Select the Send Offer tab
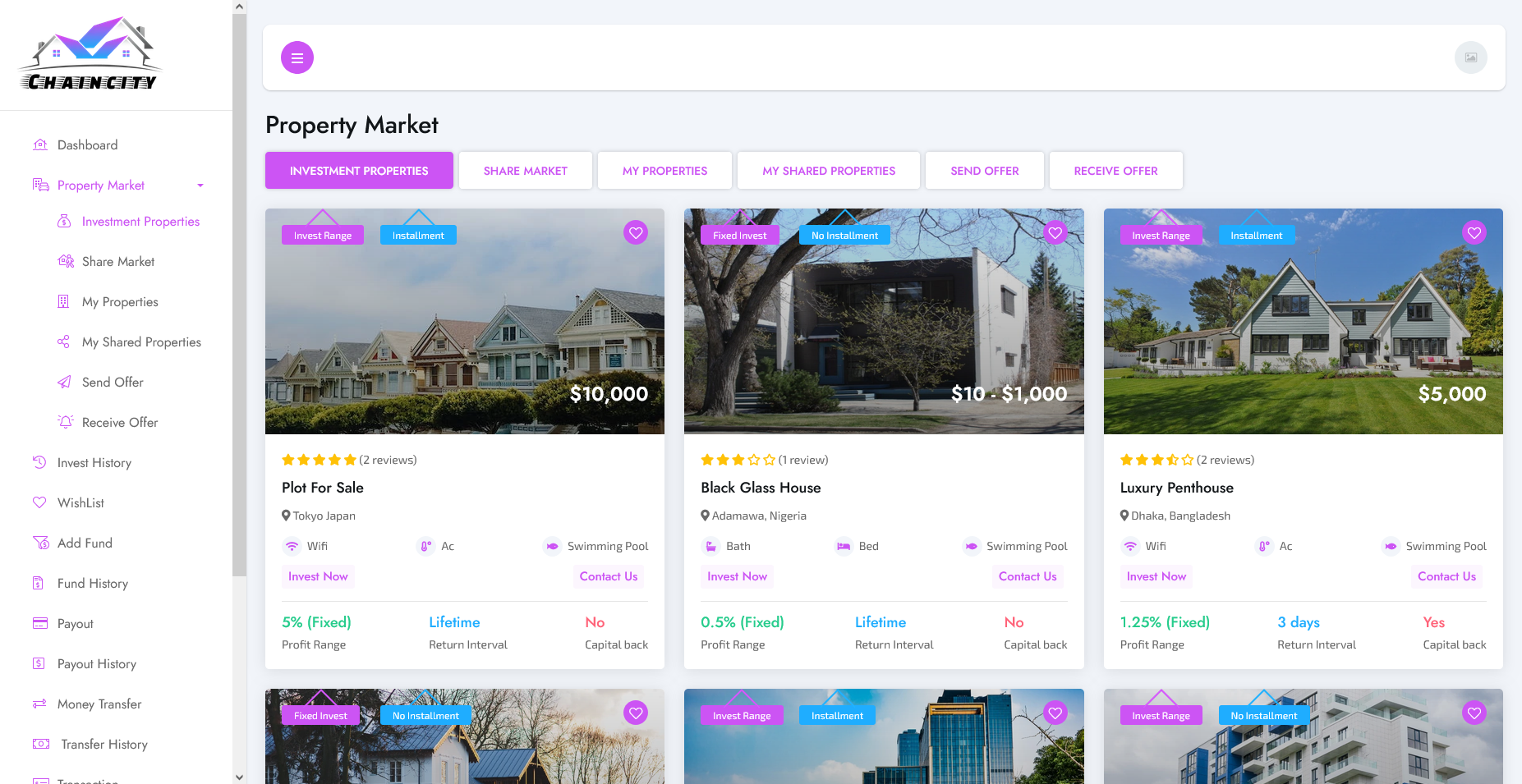 coord(985,171)
